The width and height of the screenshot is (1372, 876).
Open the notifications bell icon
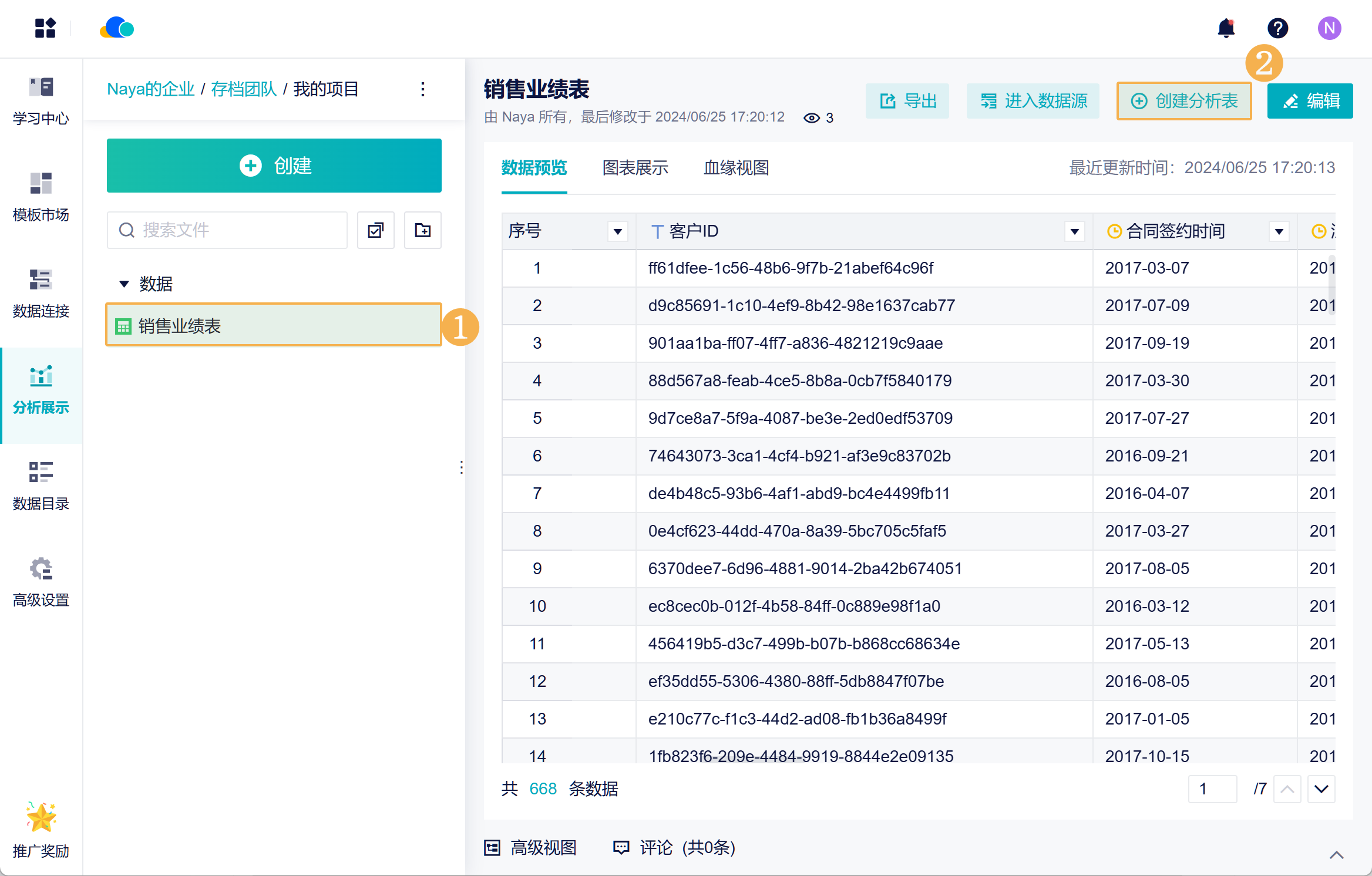pos(1226,28)
